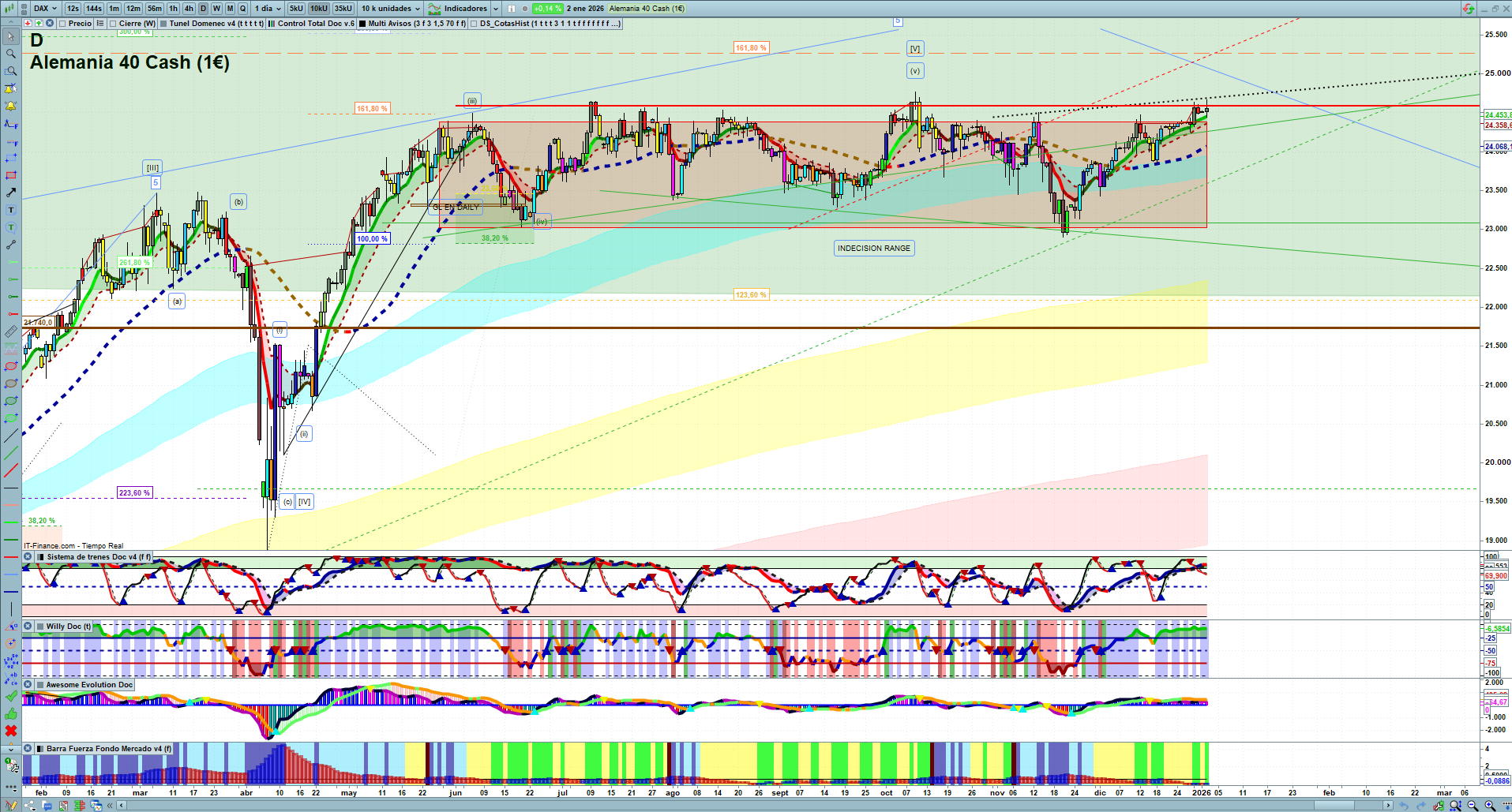Select the rectangle drawing tool
This screenshot has height=812, width=1512.
click(x=11, y=175)
